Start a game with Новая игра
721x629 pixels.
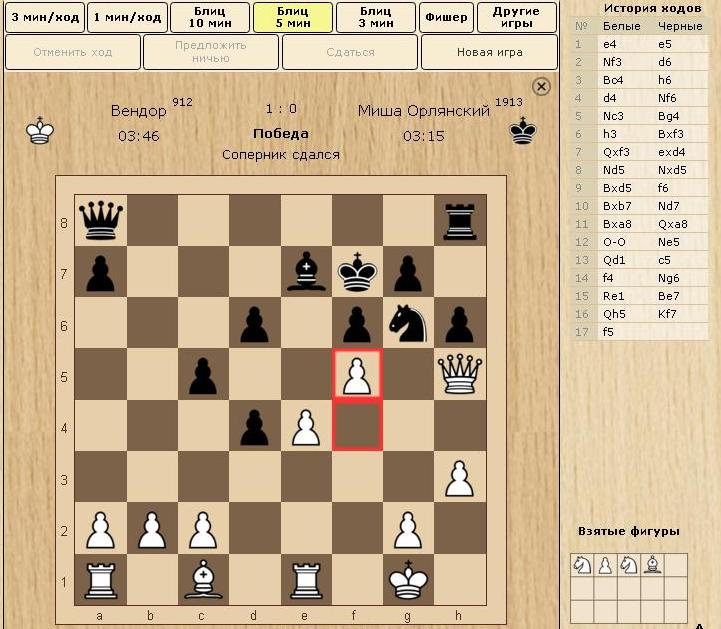[x=489, y=52]
